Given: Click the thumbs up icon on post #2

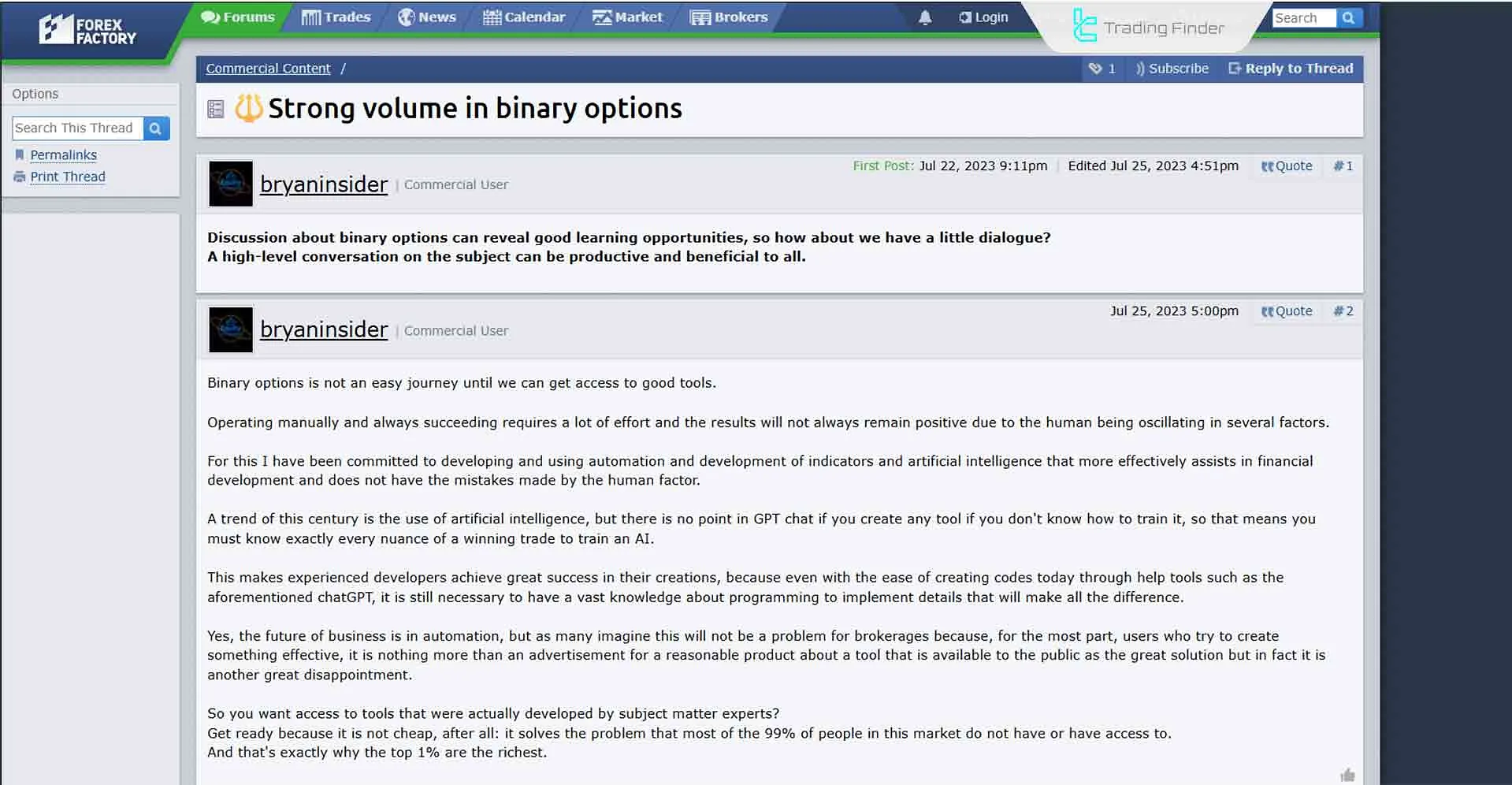Looking at the screenshot, I should click(1347, 776).
